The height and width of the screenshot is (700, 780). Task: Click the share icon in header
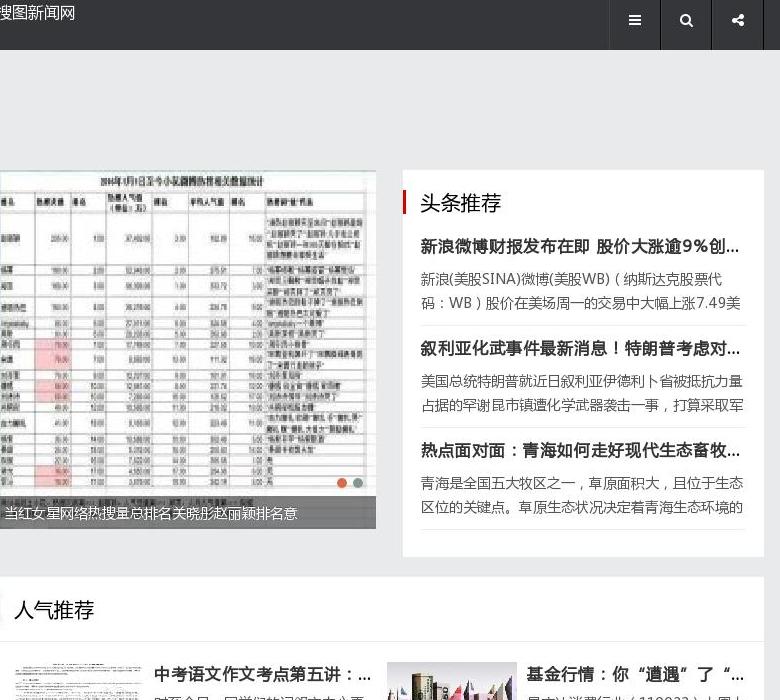pyautogui.click(x=738, y=21)
